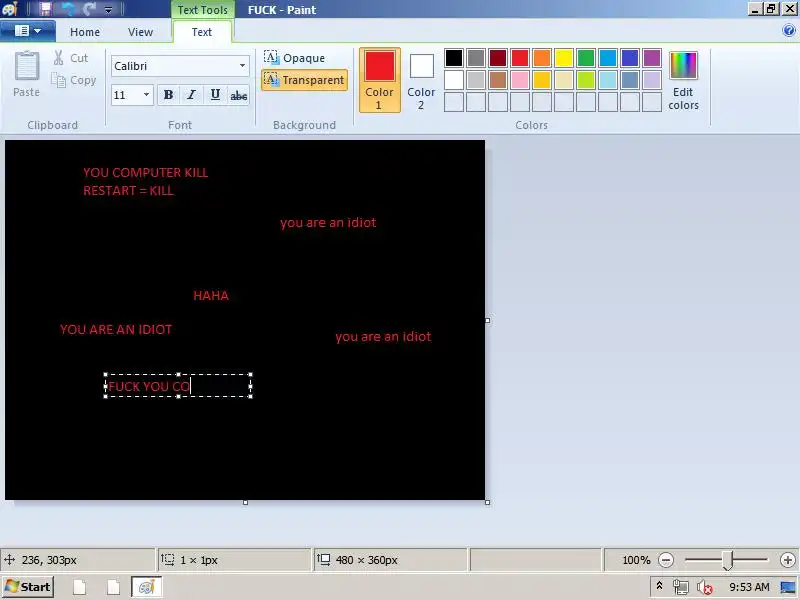Pick the indigo color swatch

(x=630, y=58)
